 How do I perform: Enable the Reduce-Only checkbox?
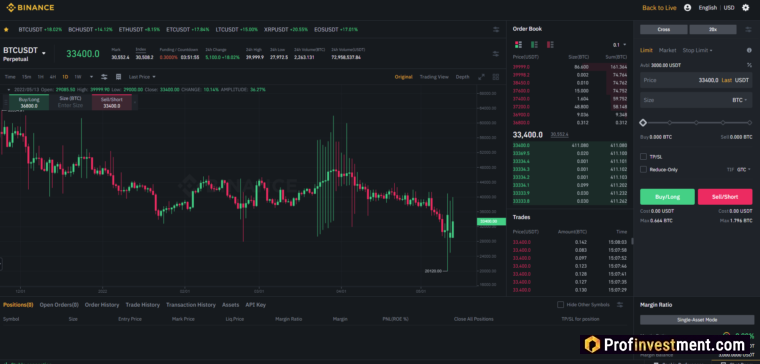(x=643, y=170)
